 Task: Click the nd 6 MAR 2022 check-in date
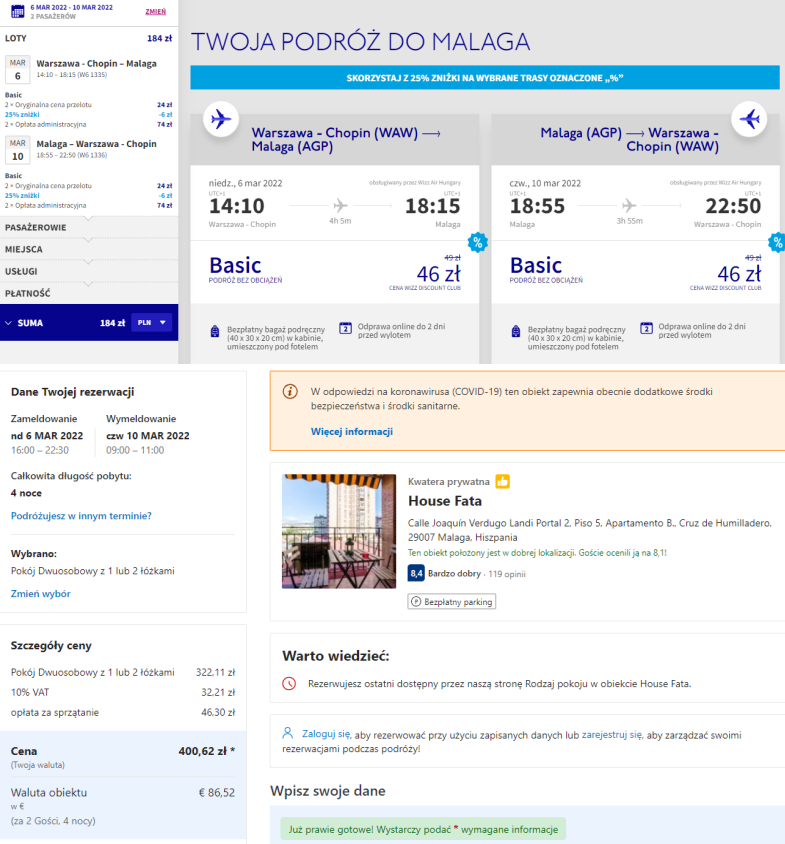[47, 435]
